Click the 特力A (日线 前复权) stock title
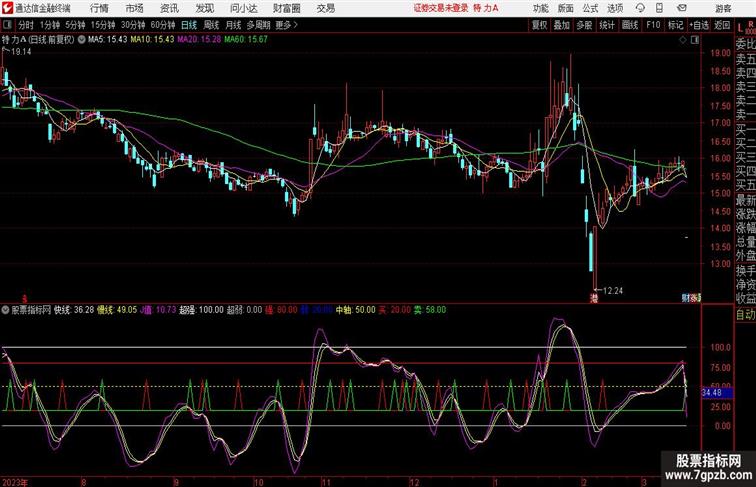The width and height of the screenshot is (756, 487). (39, 40)
